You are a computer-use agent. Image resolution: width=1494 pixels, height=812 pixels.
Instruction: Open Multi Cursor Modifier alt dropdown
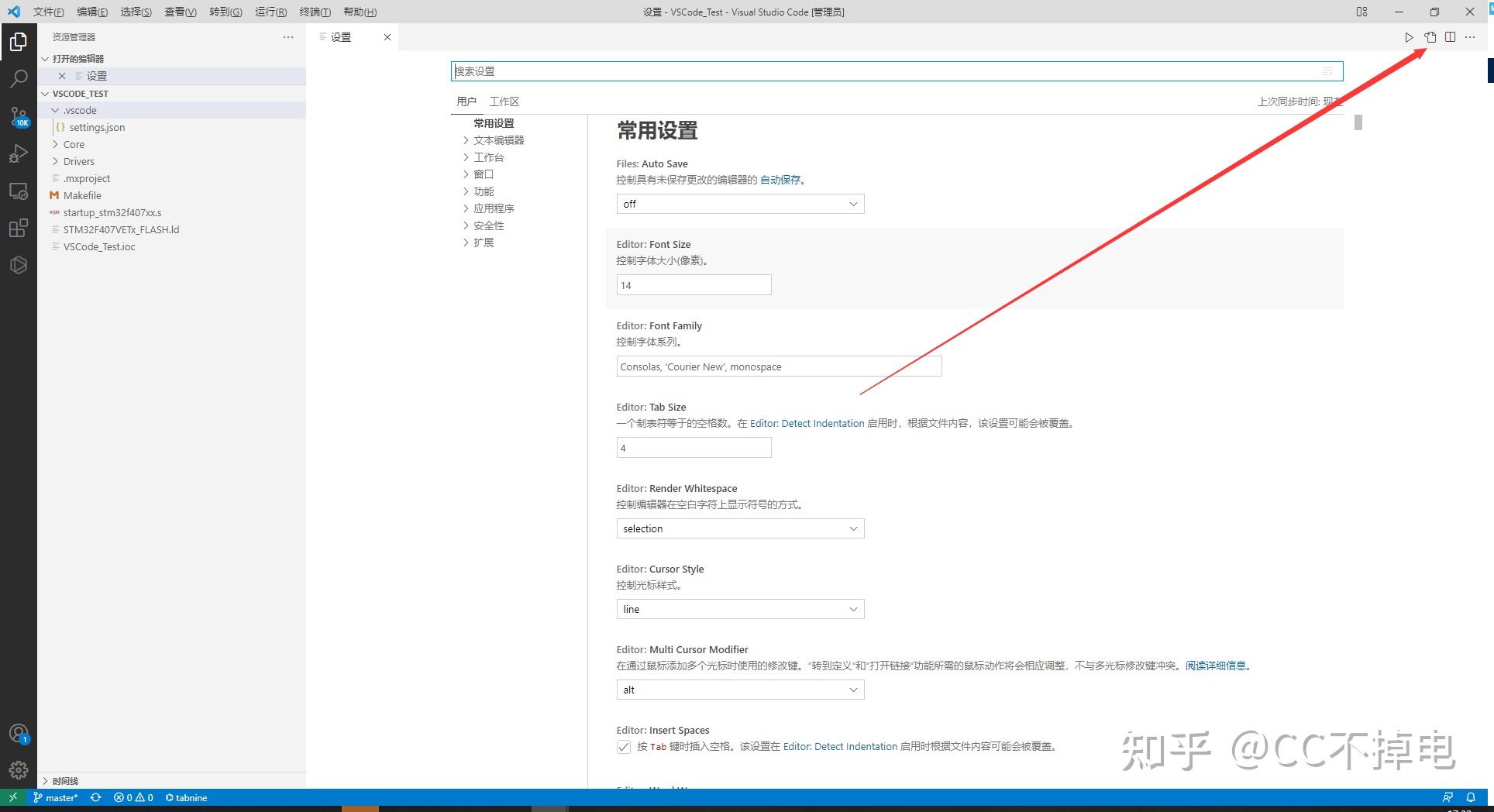740,690
